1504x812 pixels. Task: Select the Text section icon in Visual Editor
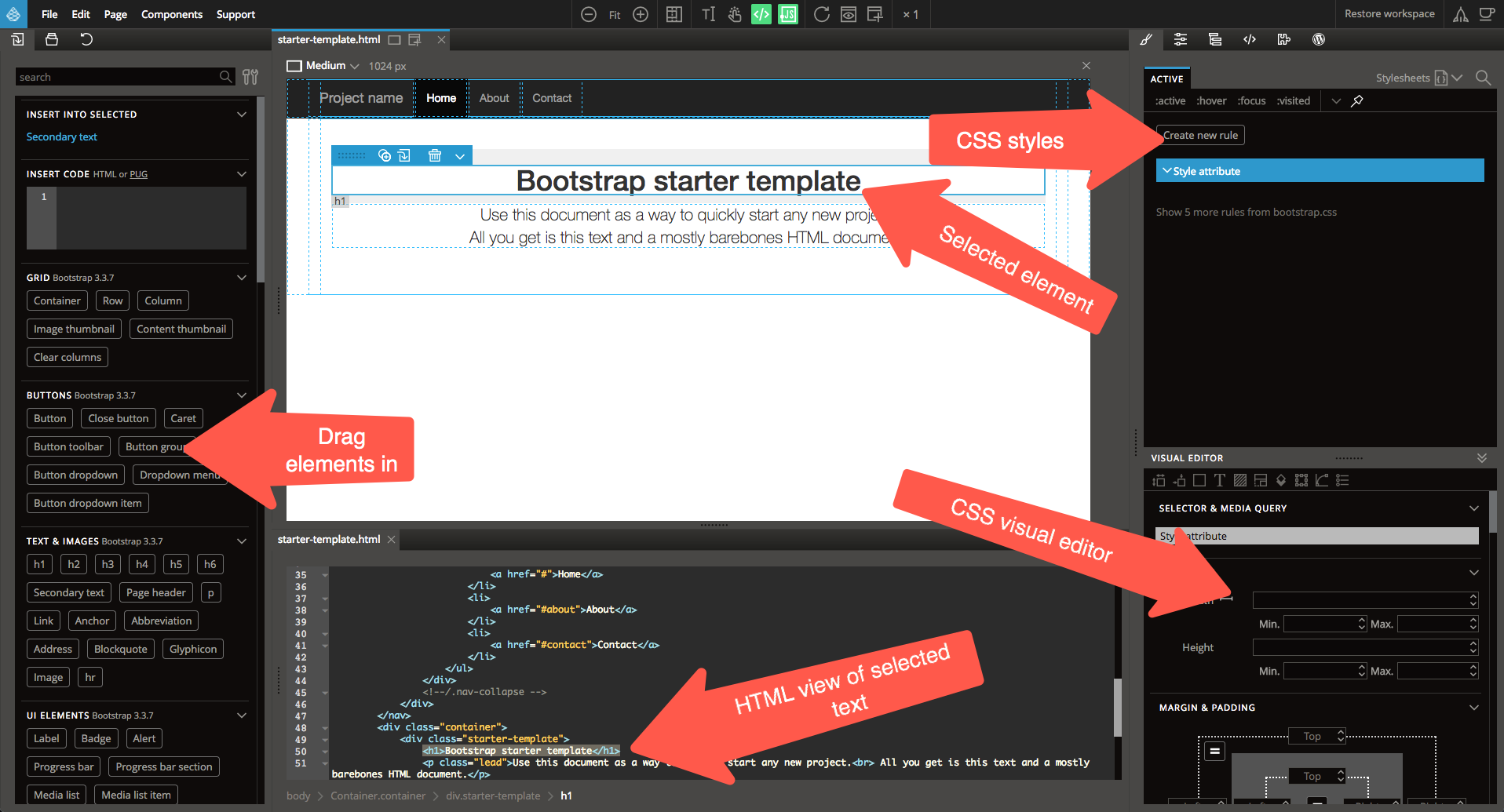[1219, 480]
